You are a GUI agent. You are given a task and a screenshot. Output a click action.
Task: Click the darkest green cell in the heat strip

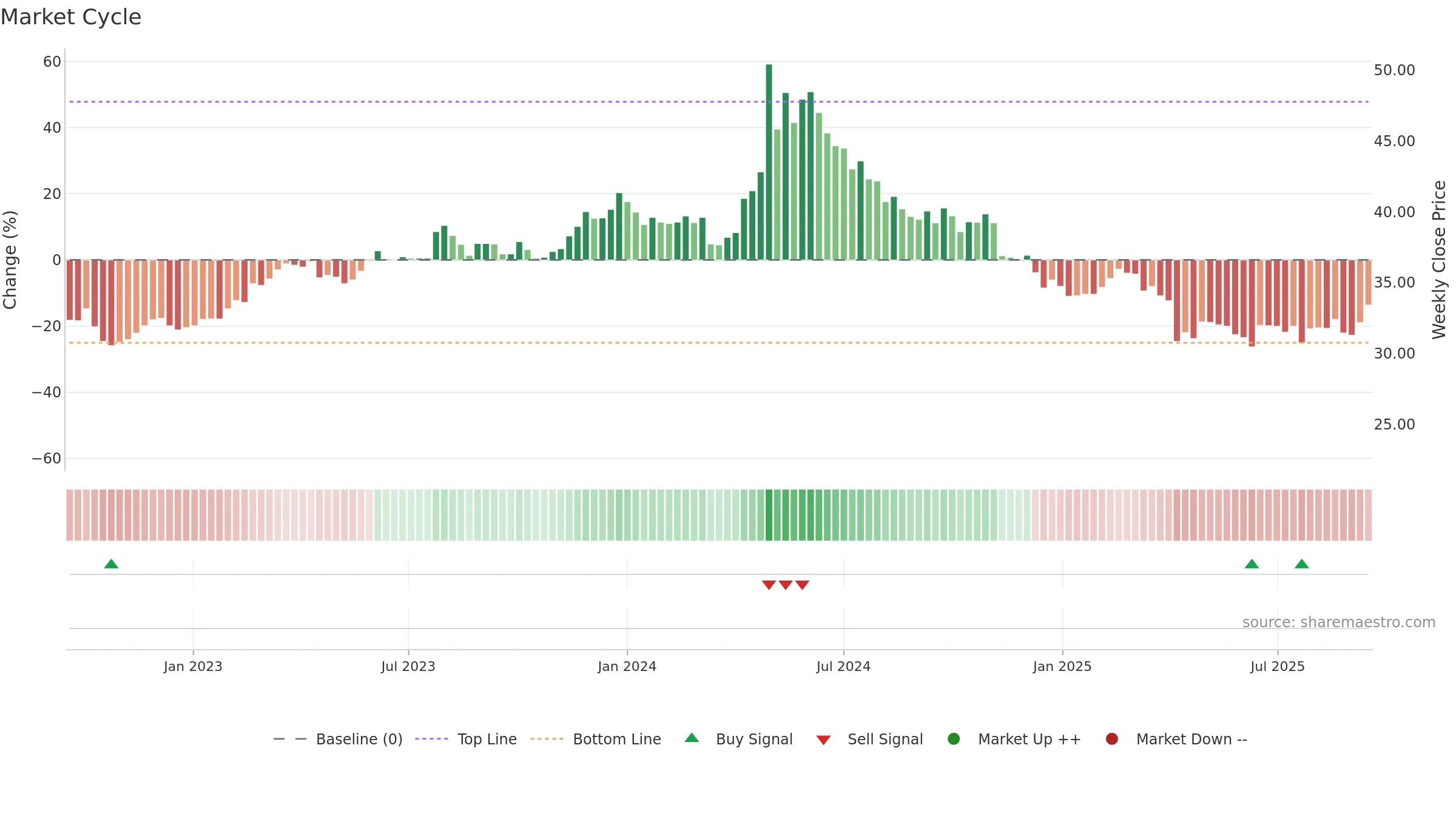pos(769,515)
